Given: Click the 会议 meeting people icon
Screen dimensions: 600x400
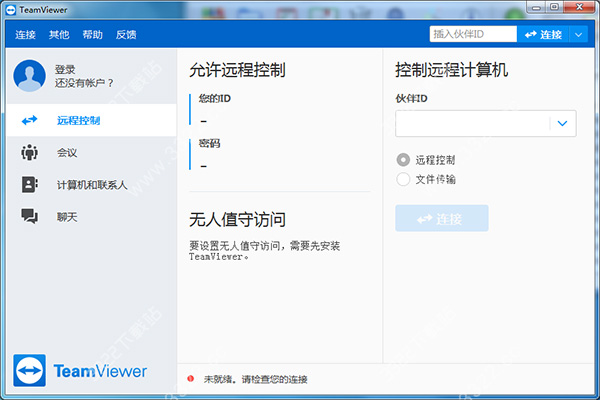Looking at the screenshot, I should (29, 152).
